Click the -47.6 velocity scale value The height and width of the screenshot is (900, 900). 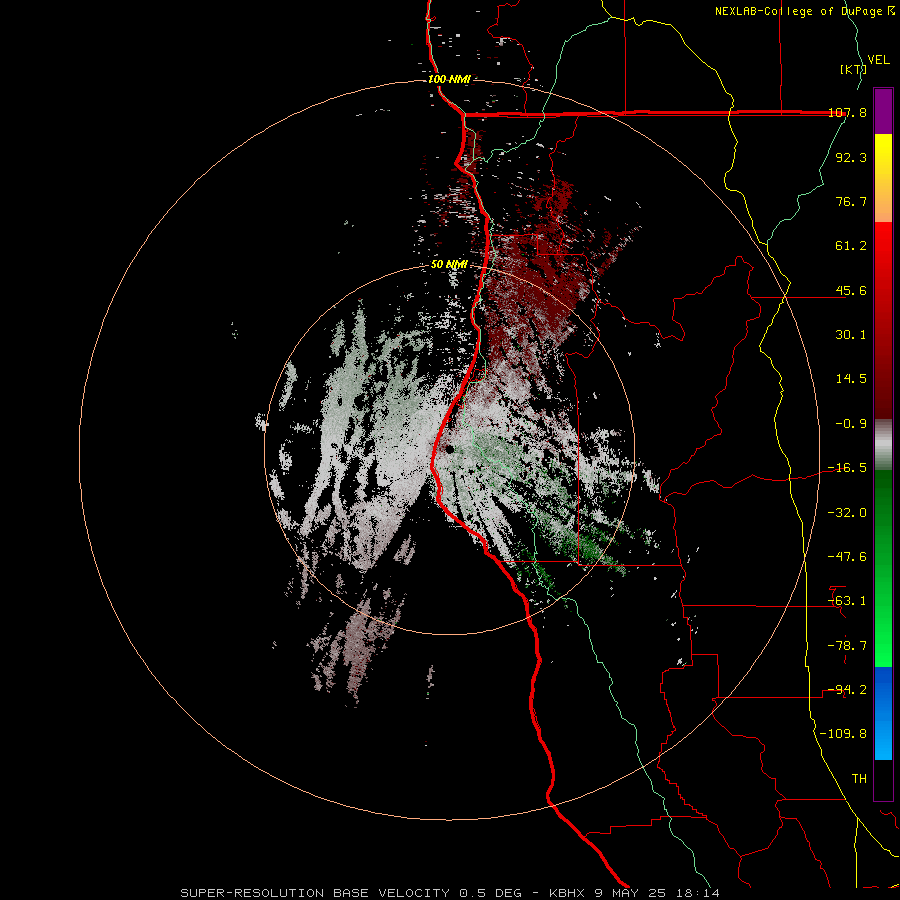point(847,557)
